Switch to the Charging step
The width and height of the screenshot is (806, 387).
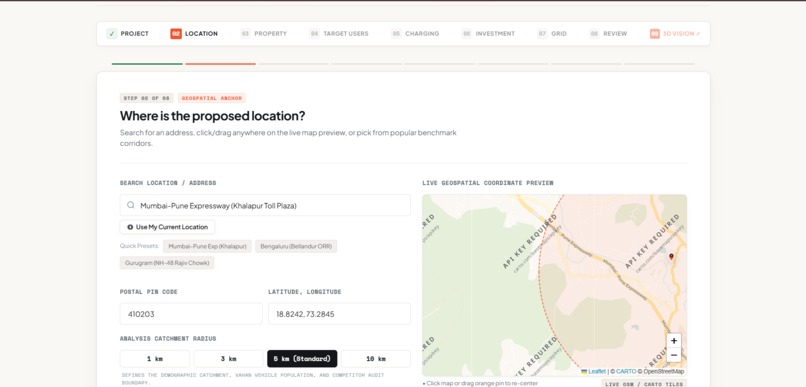point(415,34)
